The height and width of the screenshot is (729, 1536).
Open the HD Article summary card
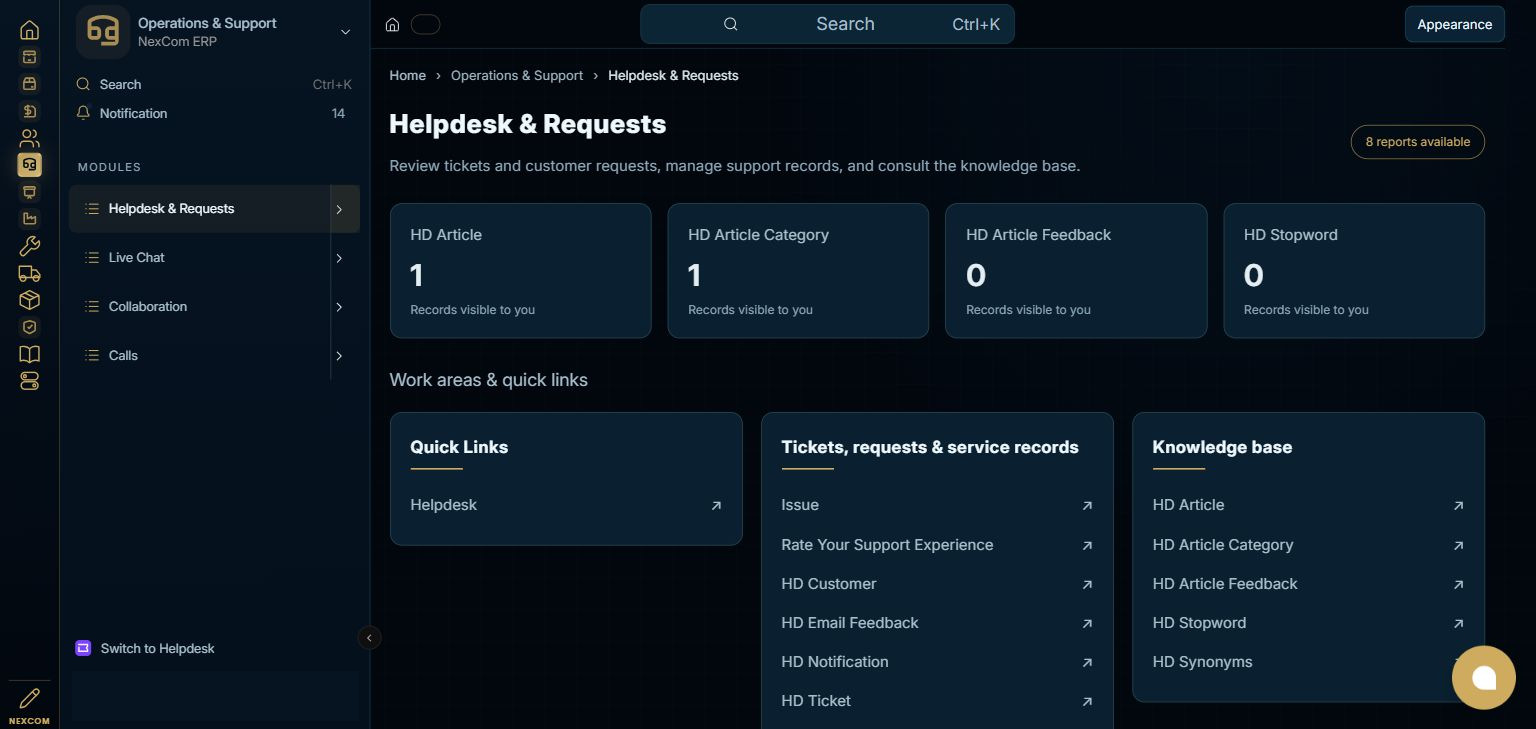point(520,271)
